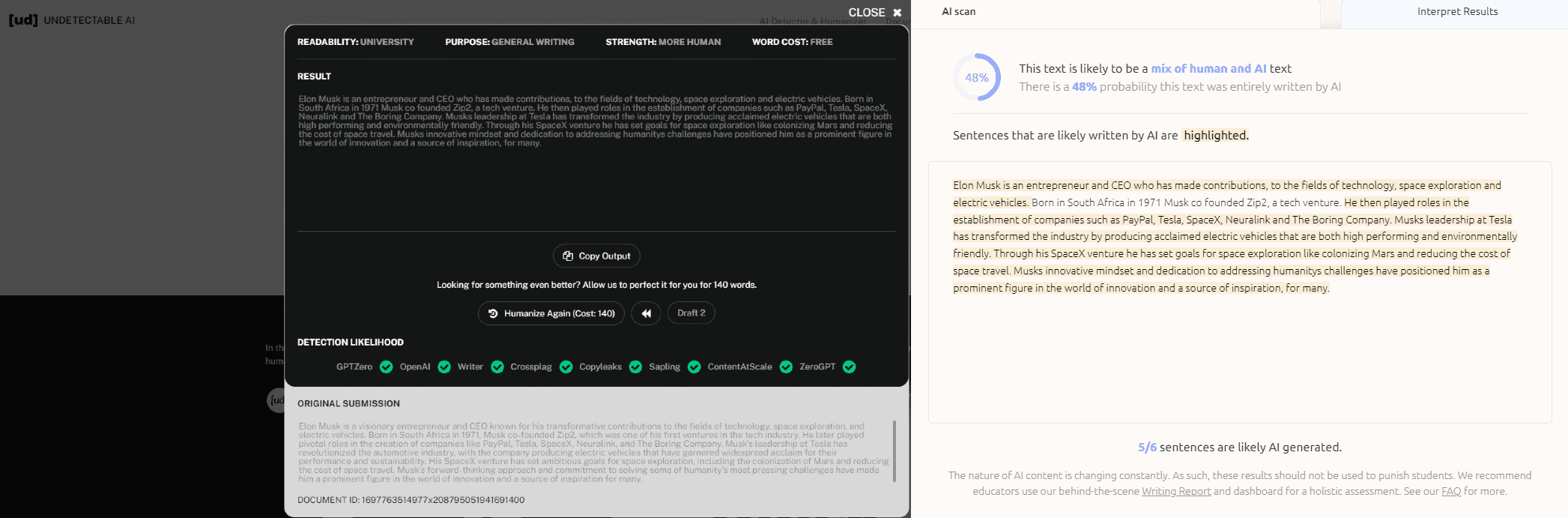This screenshot has height=518, width=1568.
Task: Click the ContentAtScale check icon
Action: pyautogui.click(x=786, y=367)
